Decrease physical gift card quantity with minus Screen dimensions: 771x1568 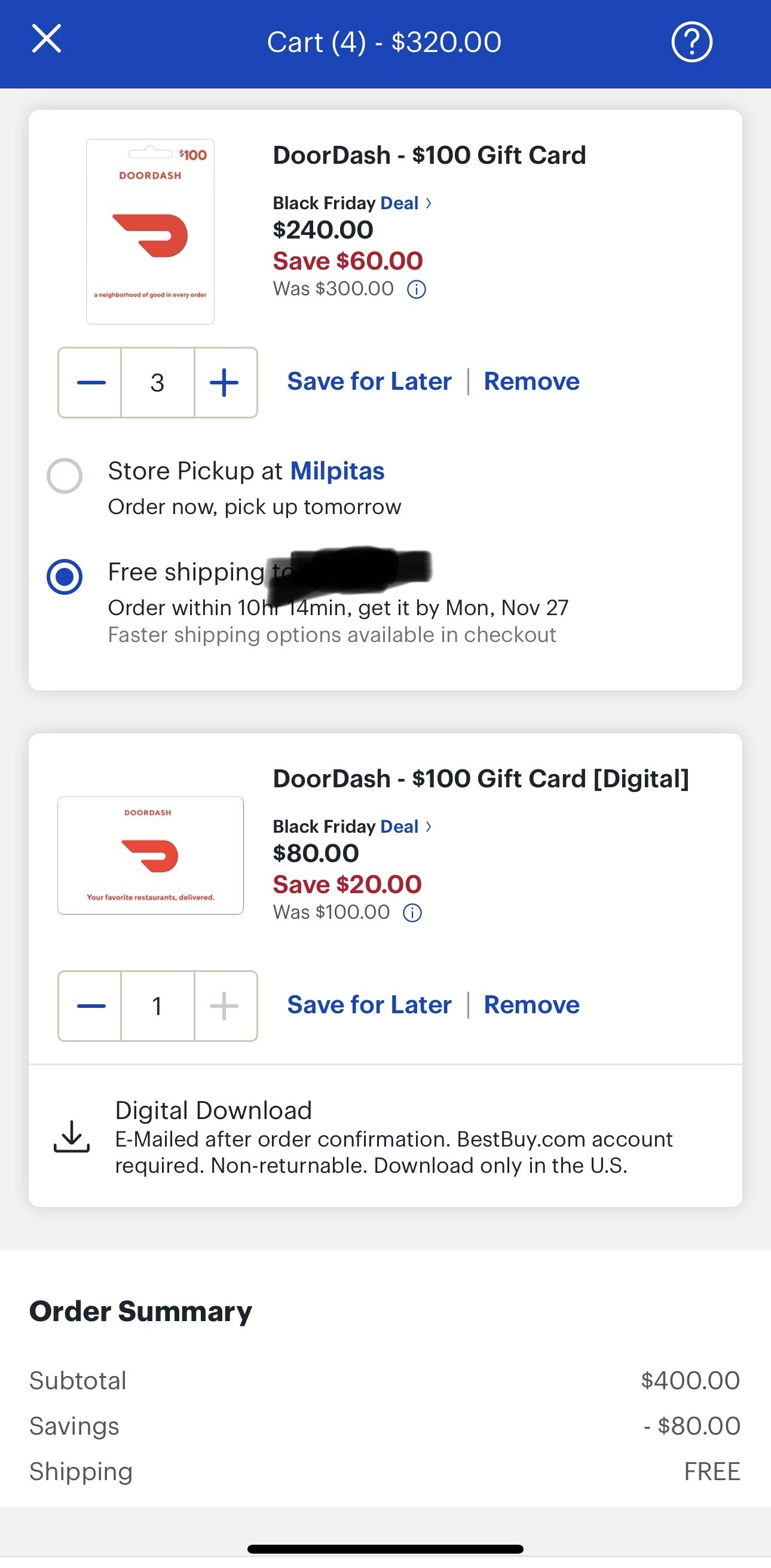(91, 382)
